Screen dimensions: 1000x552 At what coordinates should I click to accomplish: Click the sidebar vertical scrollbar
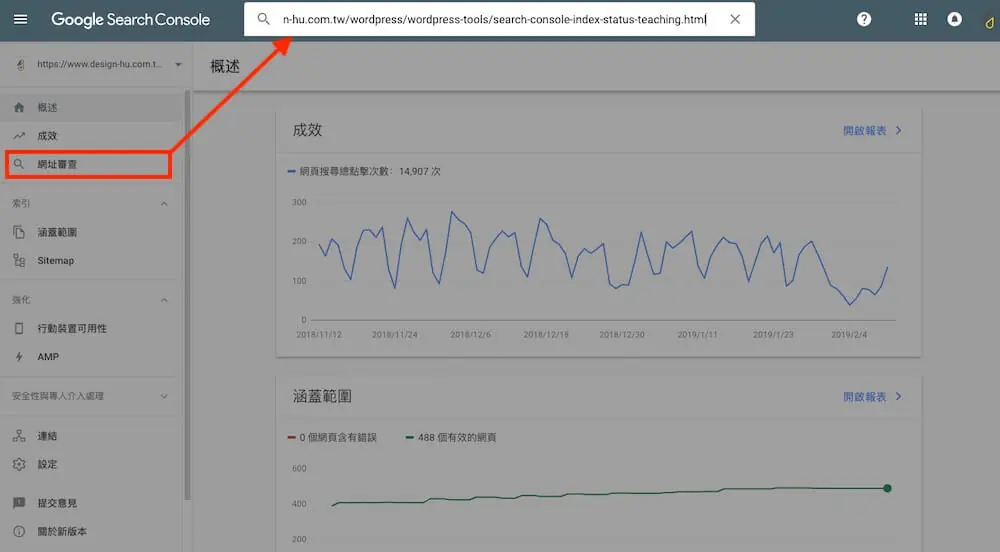[x=188, y=295]
